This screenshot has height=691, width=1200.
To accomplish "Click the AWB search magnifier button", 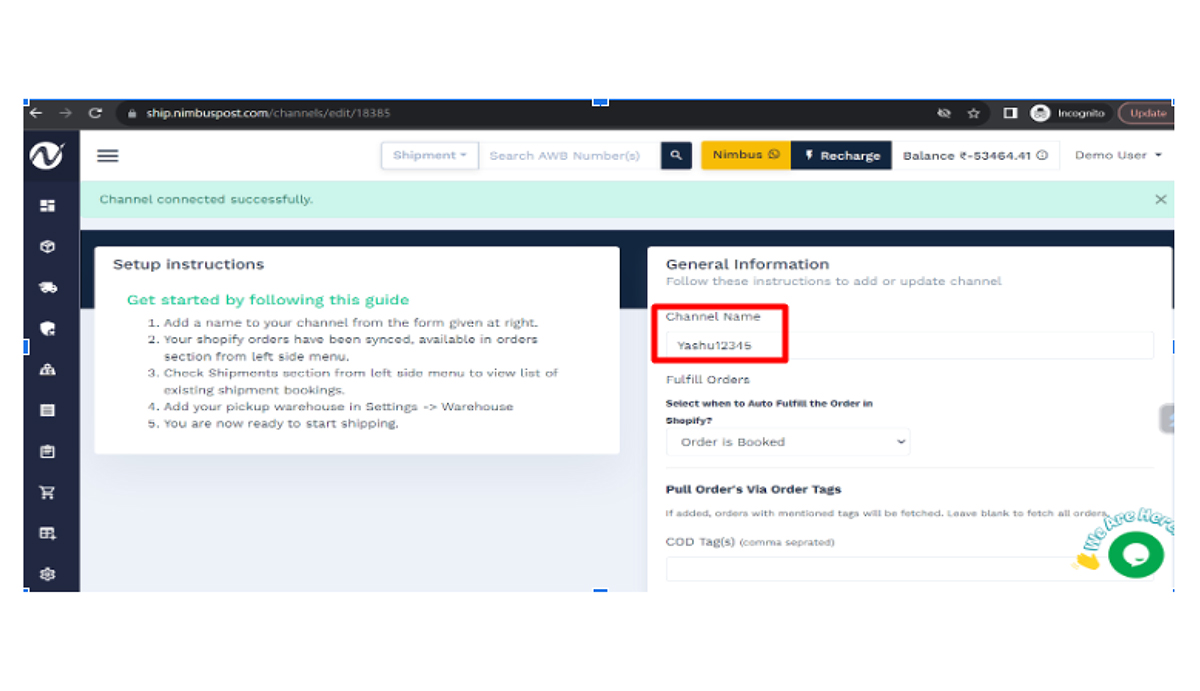I will (676, 155).
